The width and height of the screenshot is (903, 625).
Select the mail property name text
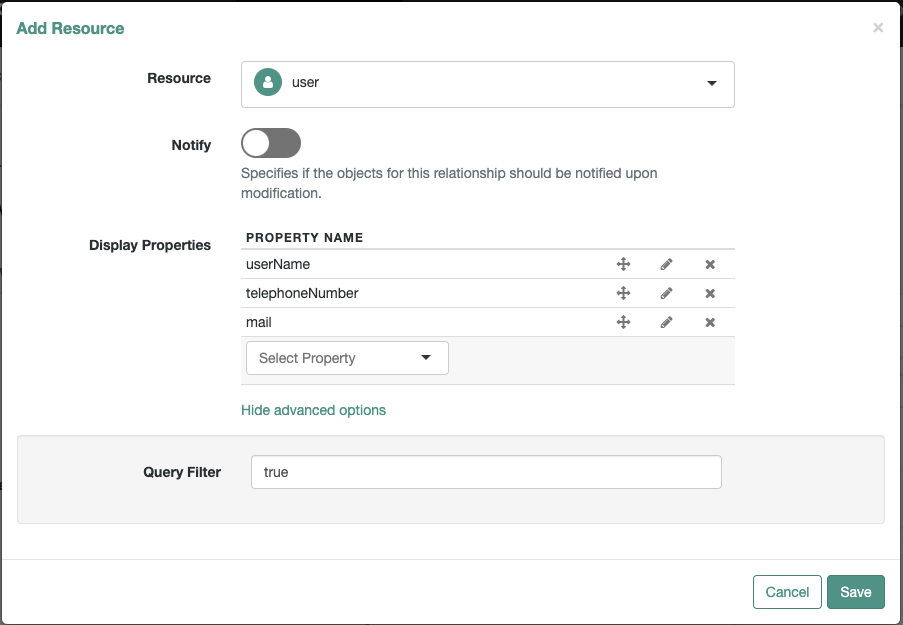259,323
